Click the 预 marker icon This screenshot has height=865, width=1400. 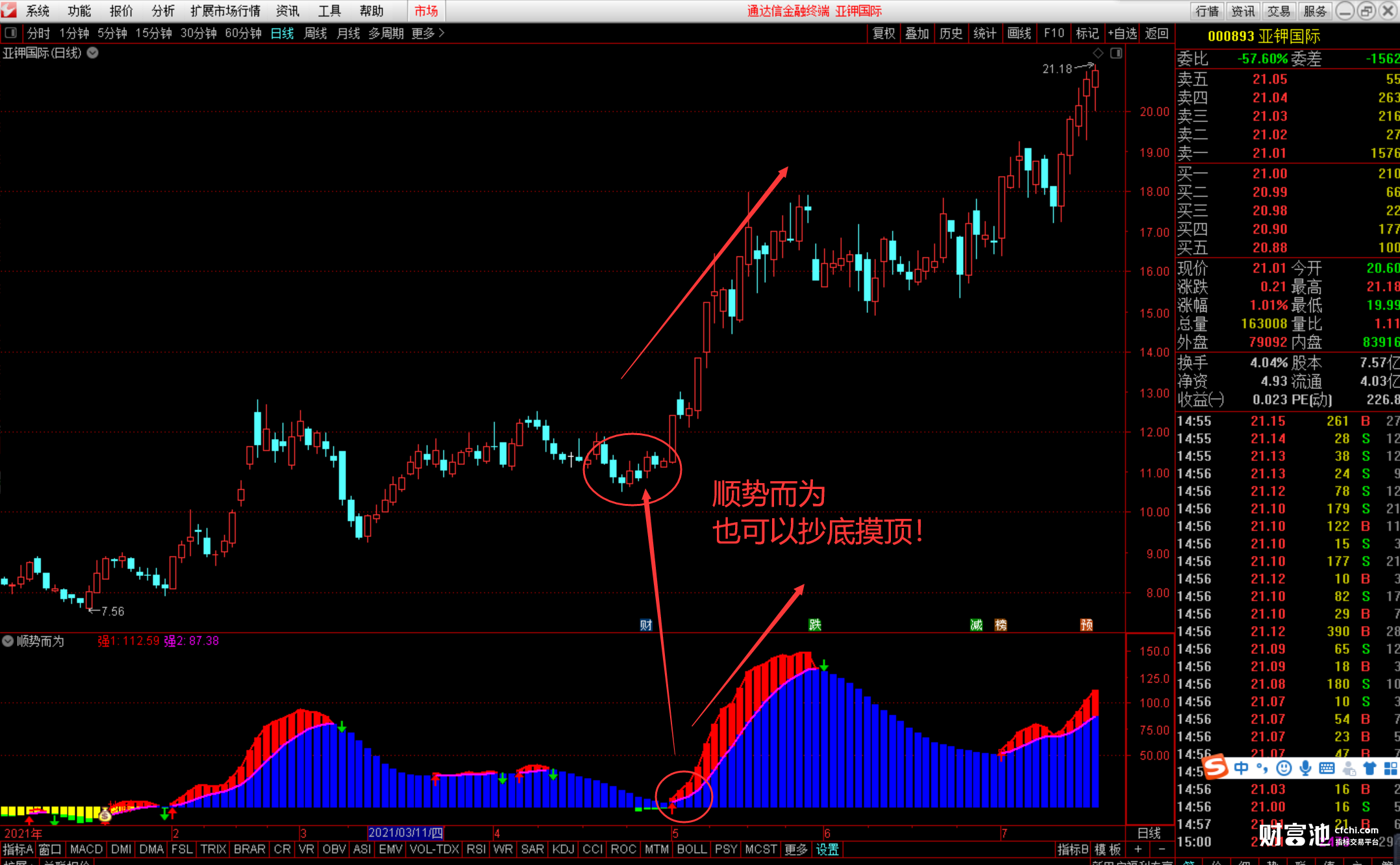pyautogui.click(x=1086, y=625)
